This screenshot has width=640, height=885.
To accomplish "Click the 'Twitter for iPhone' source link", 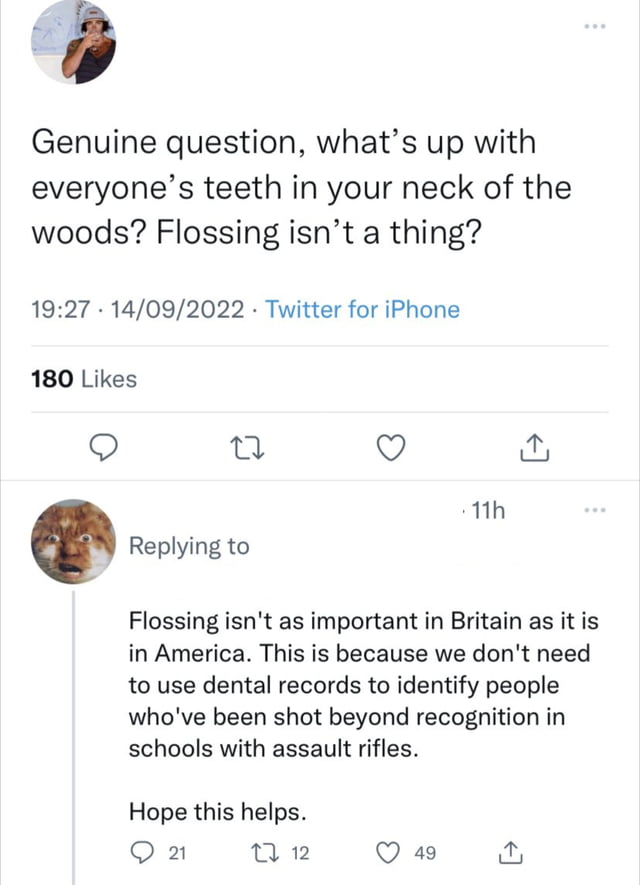I will [x=363, y=310].
